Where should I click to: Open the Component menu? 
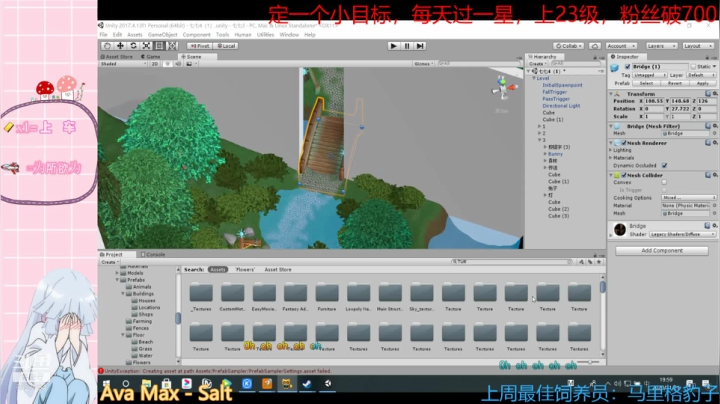[197, 34]
